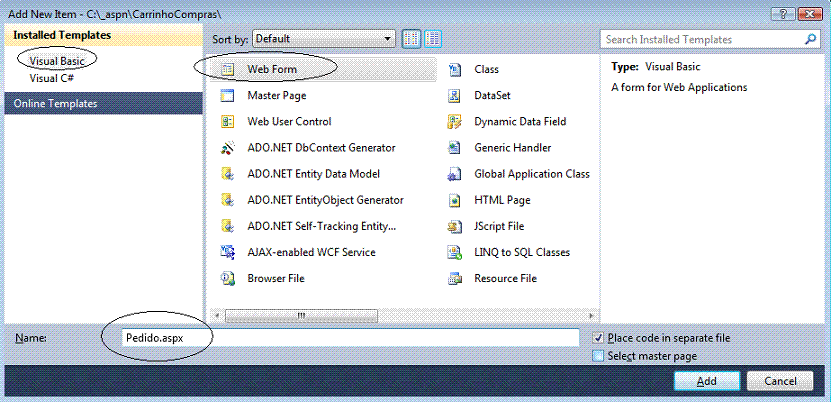This screenshot has height=402, width=831.
Task: Click the Class template icon
Action: pyautogui.click(x=455, y=69)
